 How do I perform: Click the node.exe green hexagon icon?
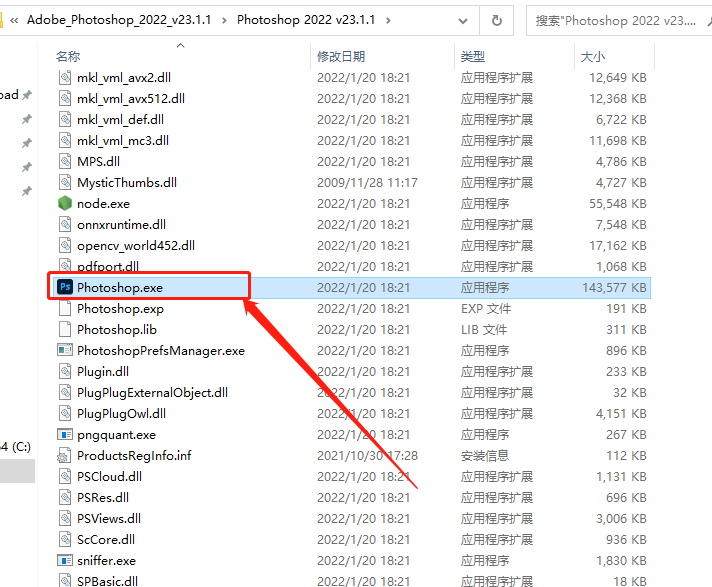[x=65, y=203]
